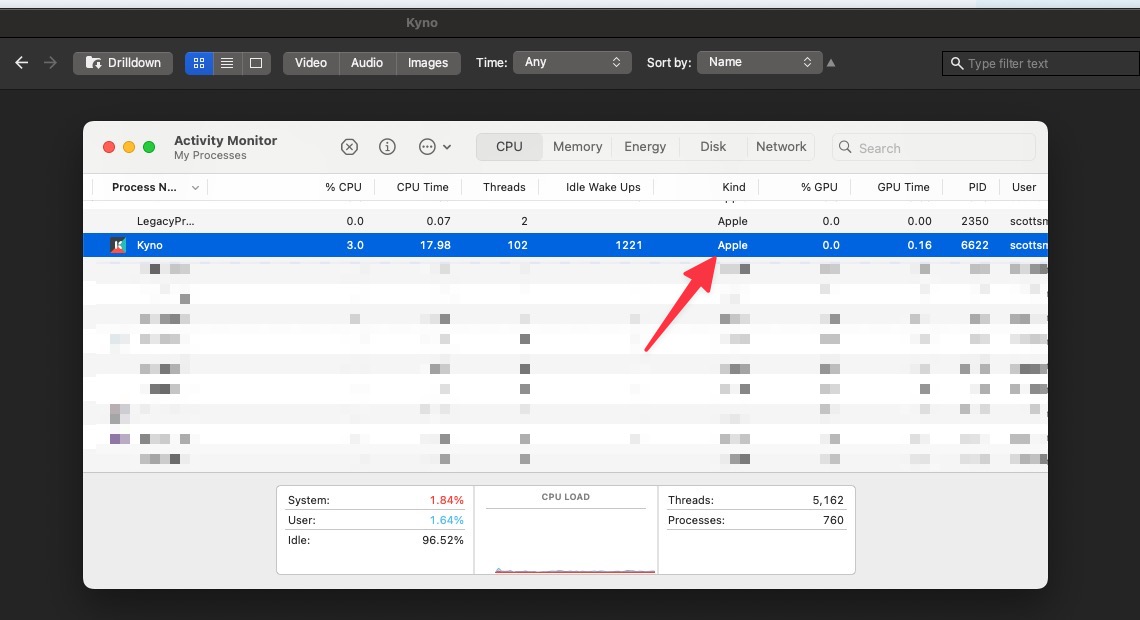Zoom Activity Monitor with green button
This screenshot has height=620, width=1140.
(x=149, y=147)
